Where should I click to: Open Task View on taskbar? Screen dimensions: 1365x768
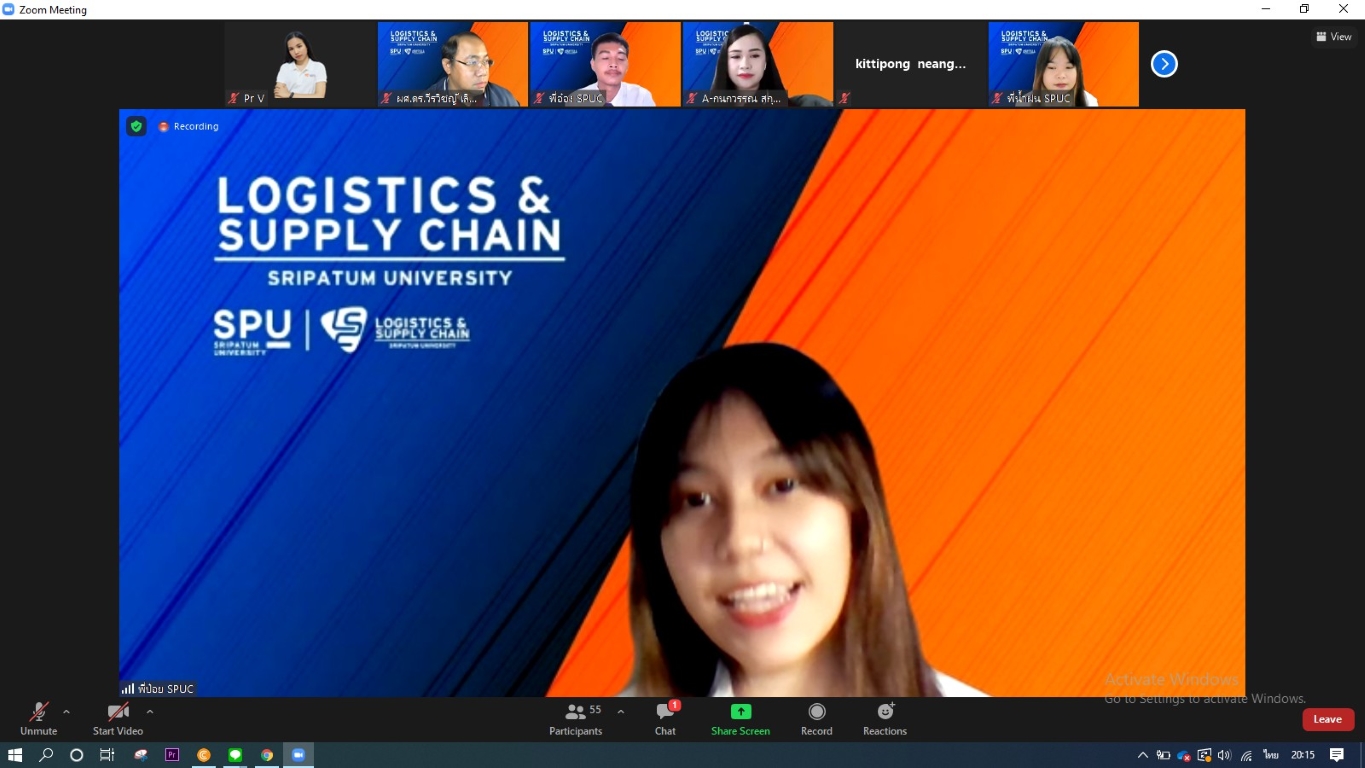(x=107, y=755)
